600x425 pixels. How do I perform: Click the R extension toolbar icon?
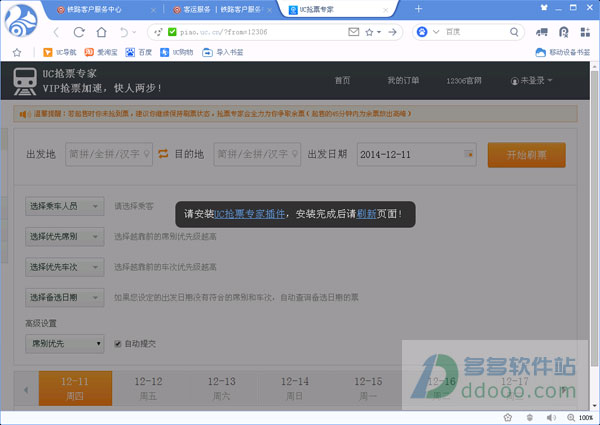click(x=564, y=32)
